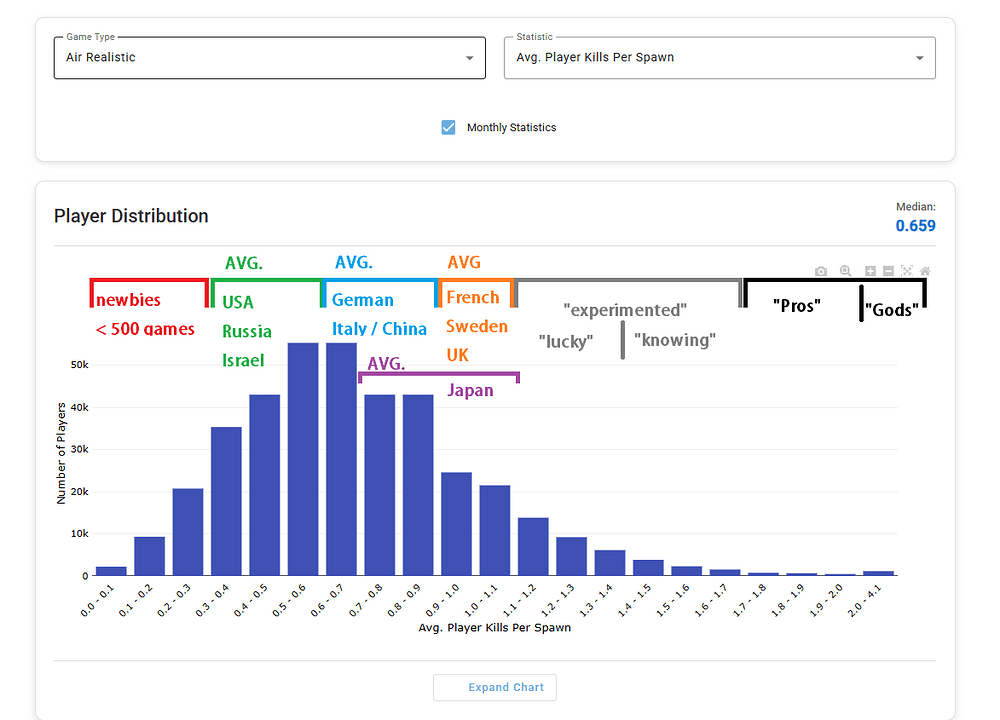1000x720 pixels.
Task: Click the last bar for 2.0 - 4.1
Action: pyautogui.click(x=878, y=573)
